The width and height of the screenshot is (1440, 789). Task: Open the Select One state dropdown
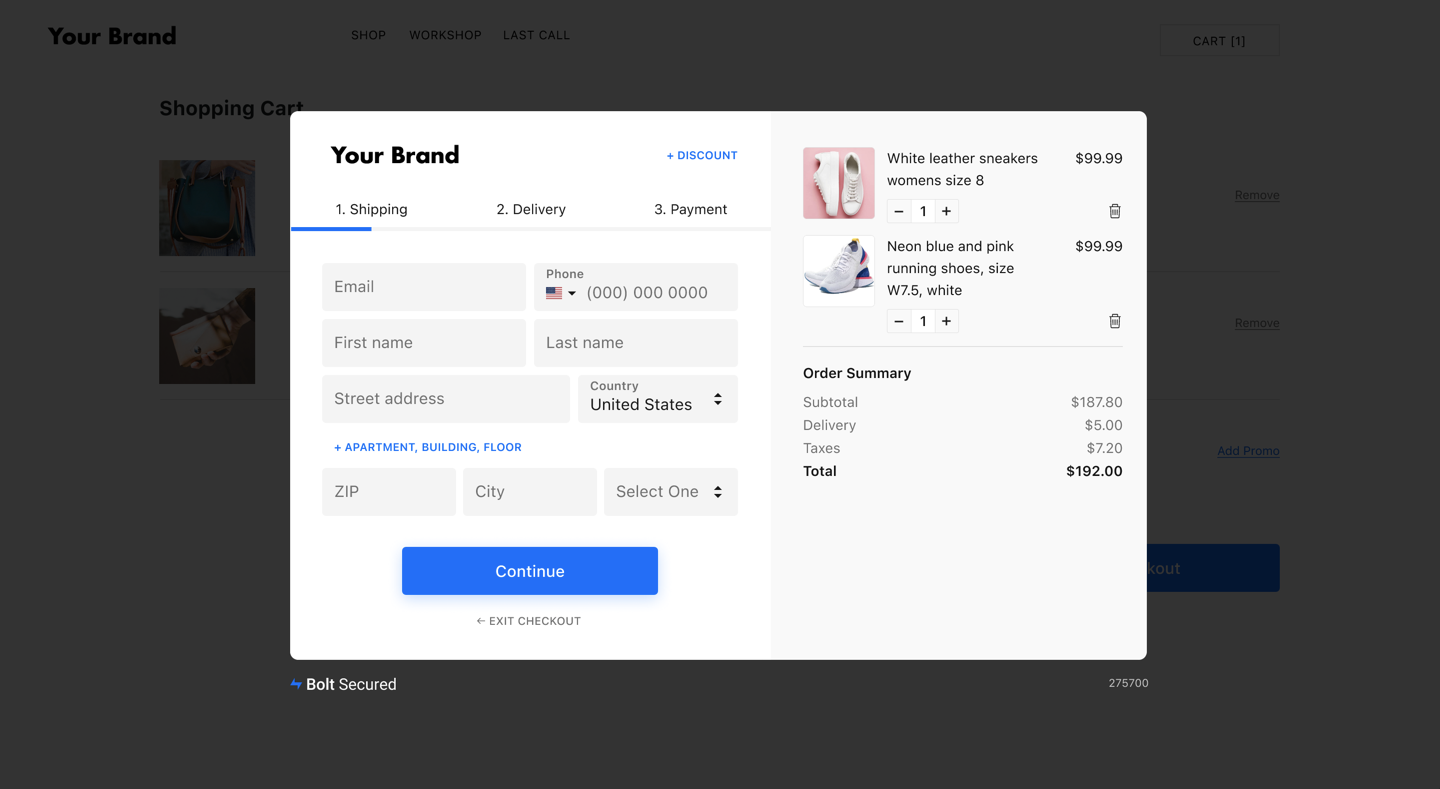coord(671,492)
